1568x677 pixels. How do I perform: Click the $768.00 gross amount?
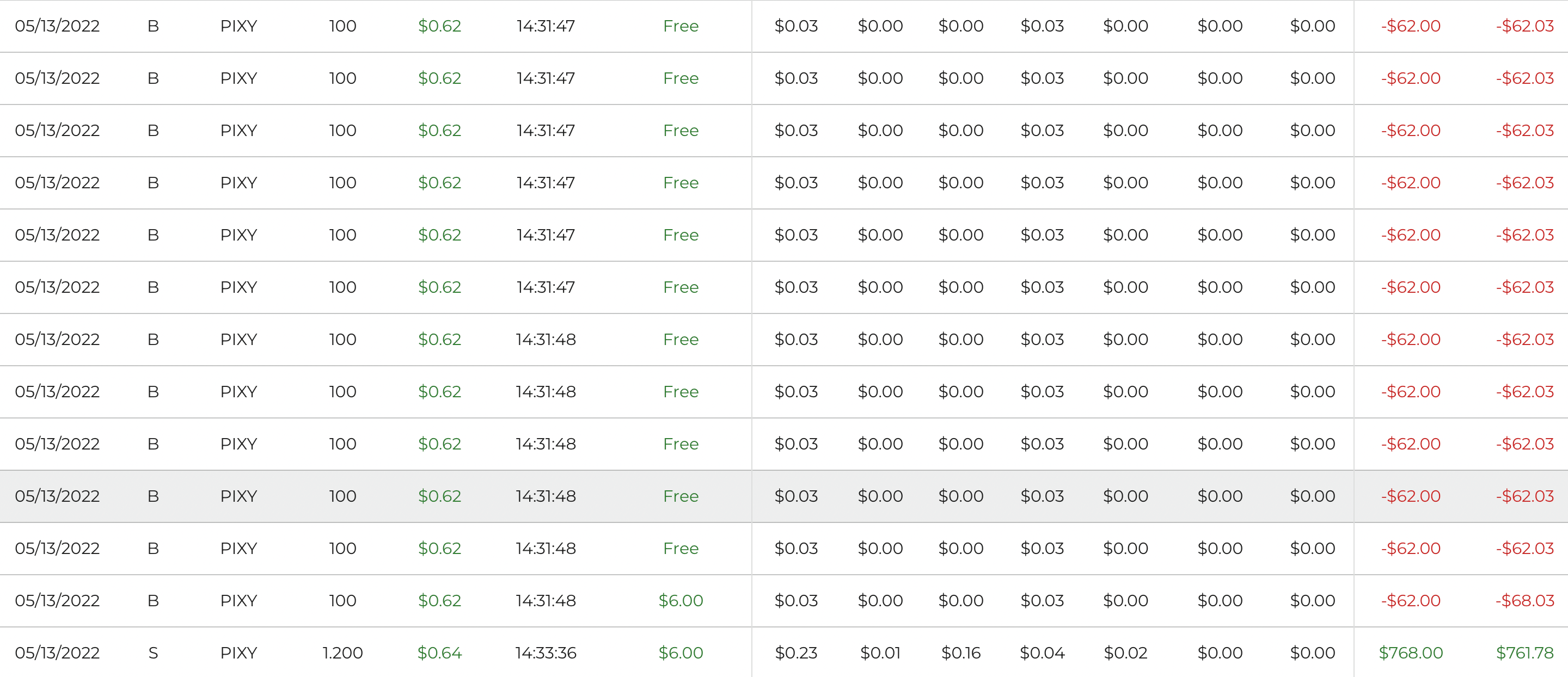(1410, 653)
